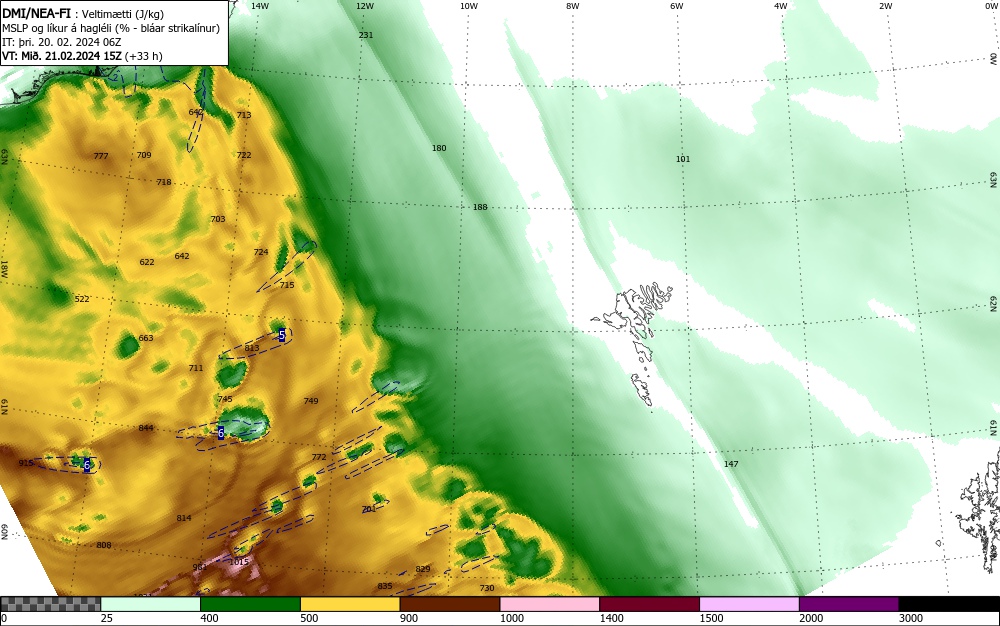Click the 4W longitude label
1000x626 pixels.
coord(781,6)
